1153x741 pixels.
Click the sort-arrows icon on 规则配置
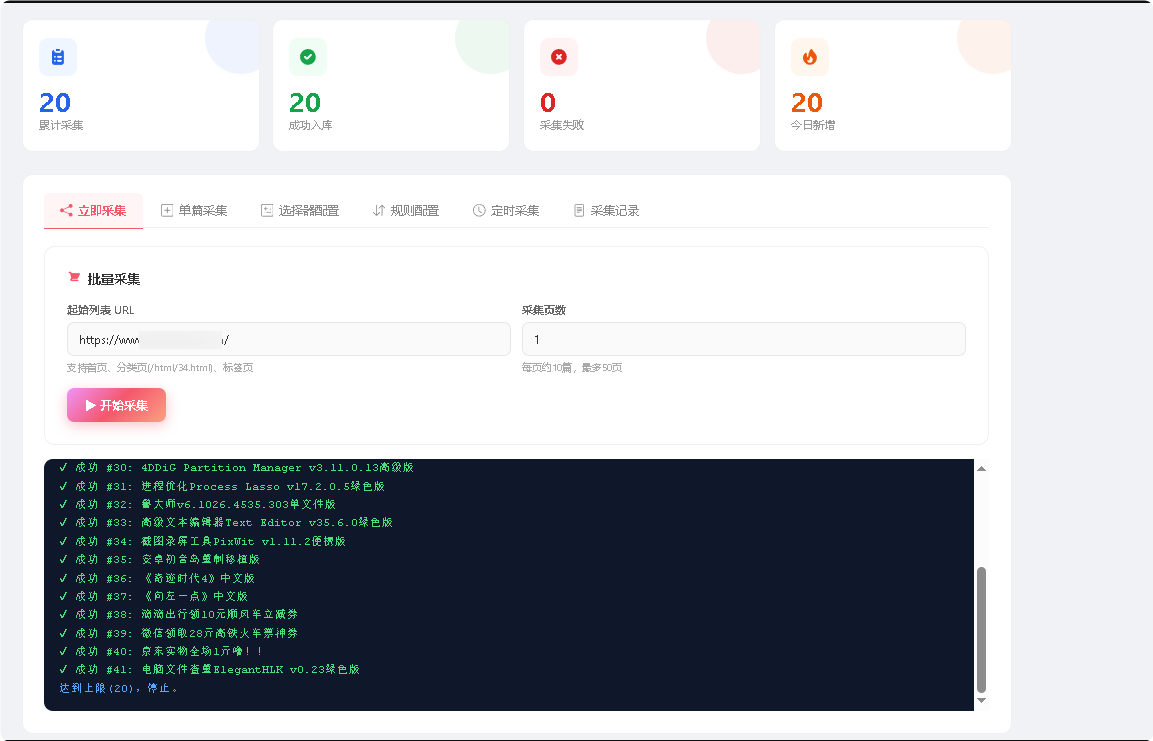378,210
